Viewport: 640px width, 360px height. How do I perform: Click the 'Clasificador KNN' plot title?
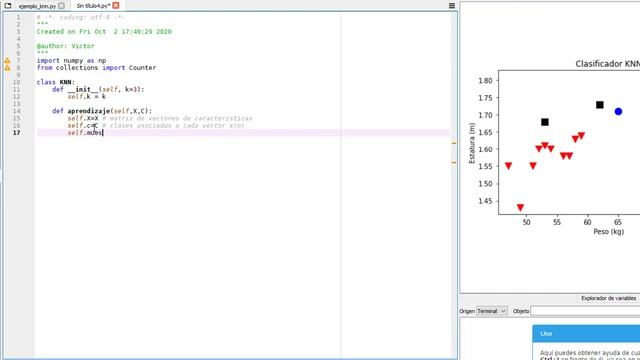pyautogui.click(x=607, y=64)
